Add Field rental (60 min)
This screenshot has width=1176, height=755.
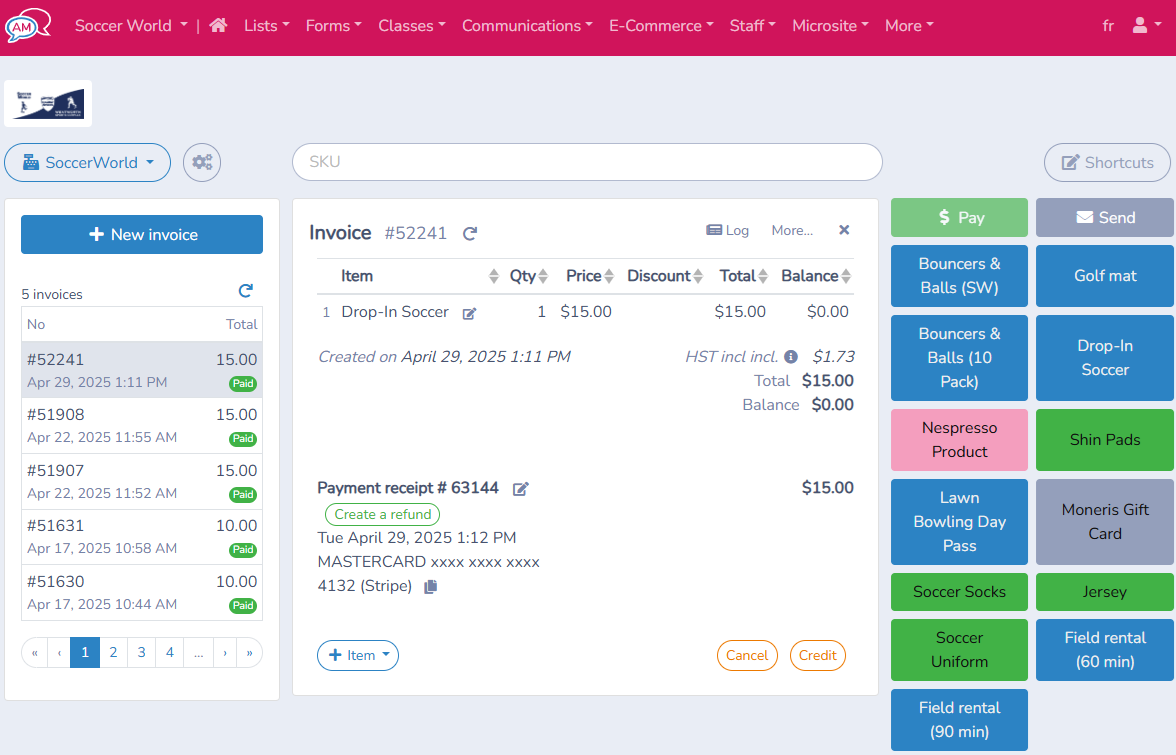1105,649
